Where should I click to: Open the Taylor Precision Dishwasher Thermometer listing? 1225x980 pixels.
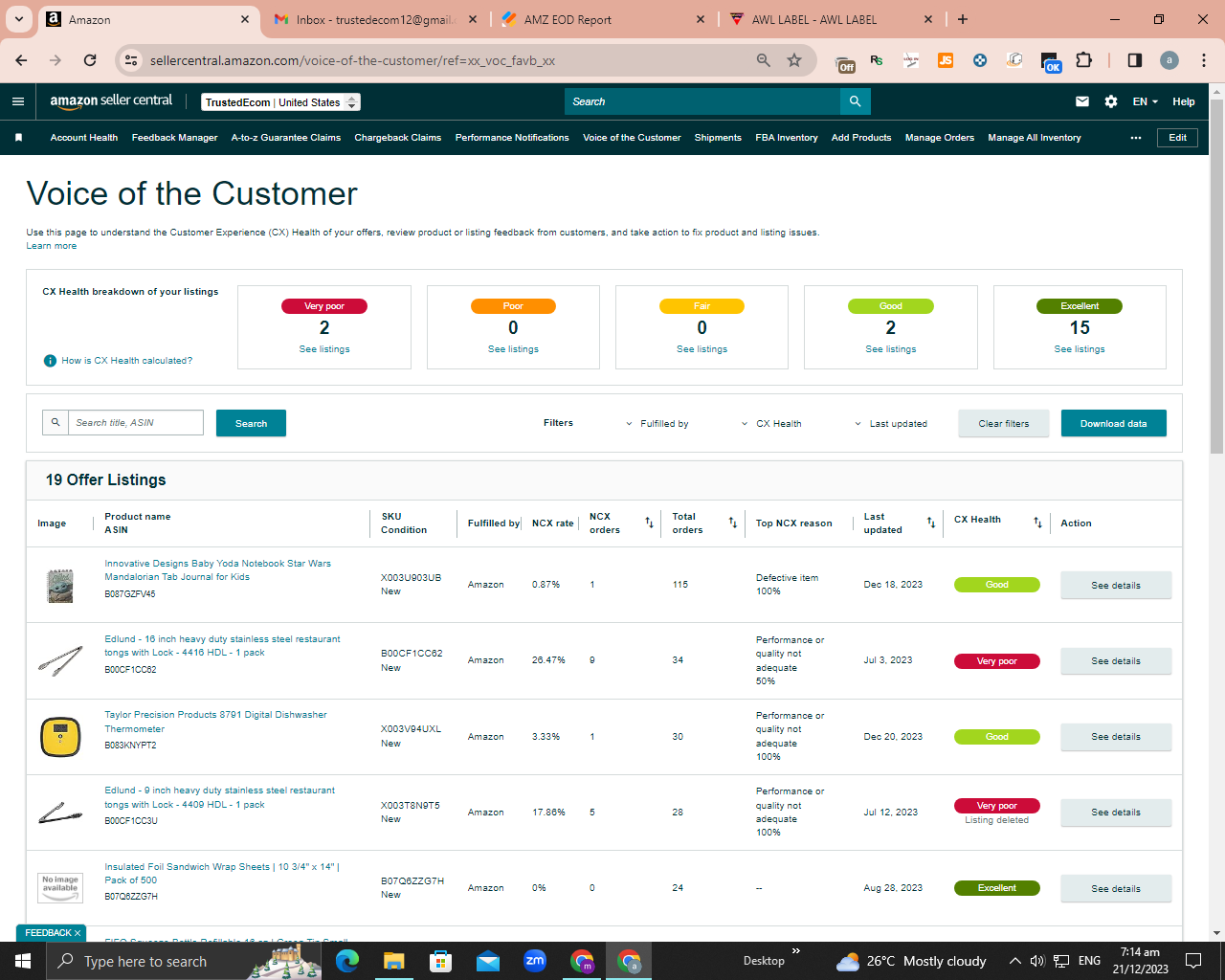[x=215, y=722]
